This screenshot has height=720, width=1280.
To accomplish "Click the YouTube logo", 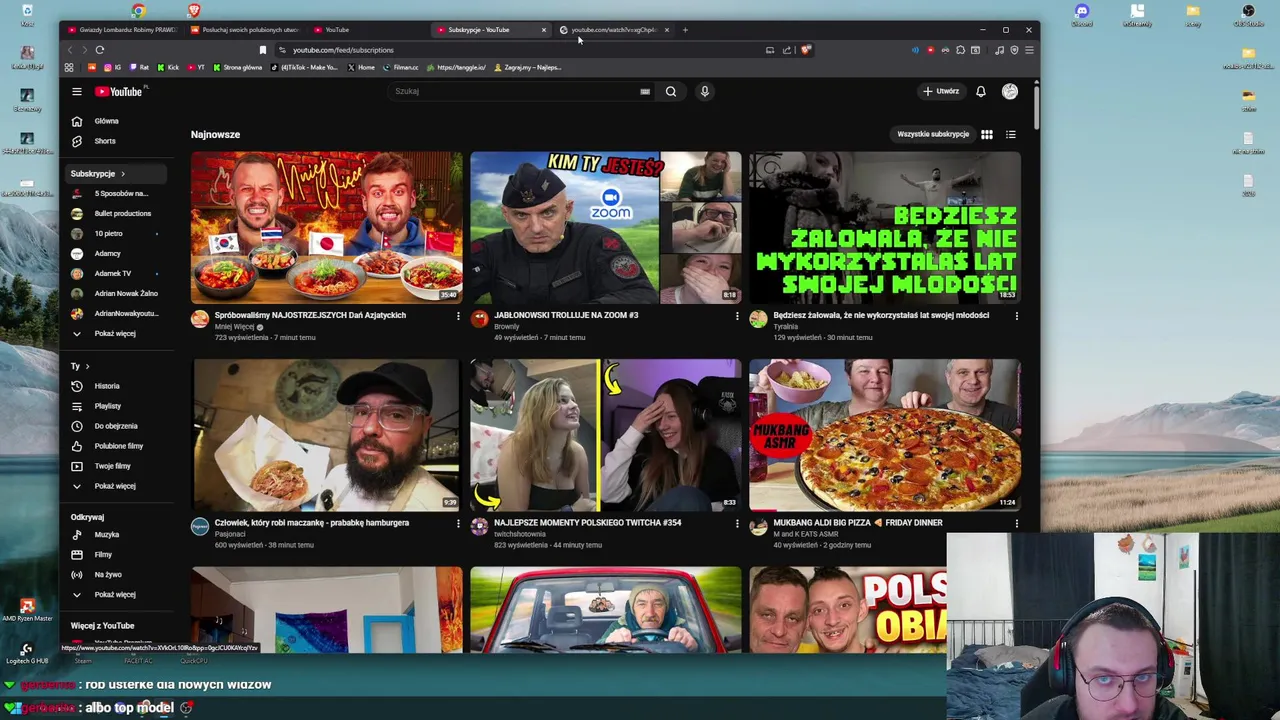I will [x=119, y=91].
